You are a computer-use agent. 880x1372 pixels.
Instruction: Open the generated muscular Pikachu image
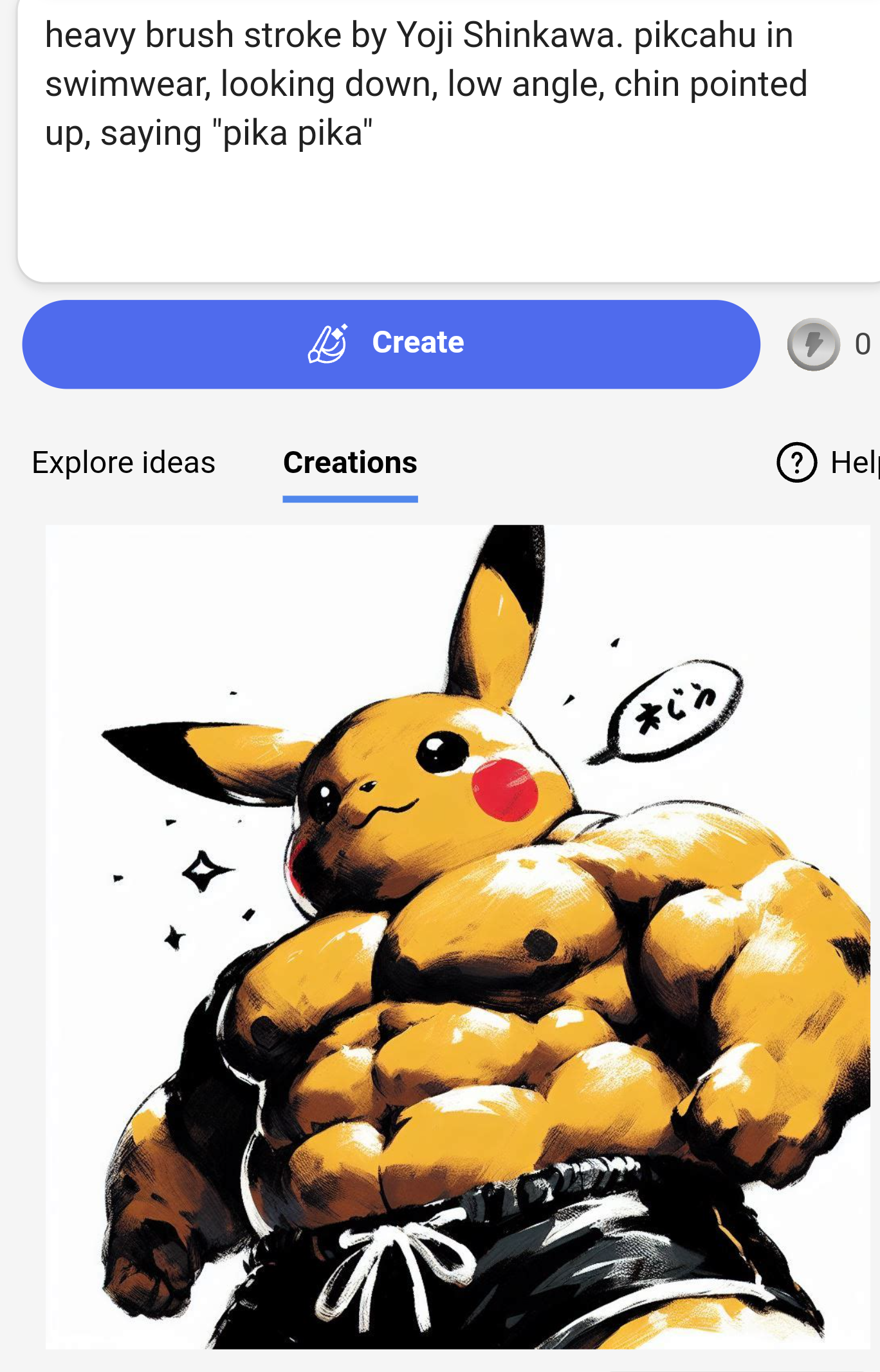[457, 937]
